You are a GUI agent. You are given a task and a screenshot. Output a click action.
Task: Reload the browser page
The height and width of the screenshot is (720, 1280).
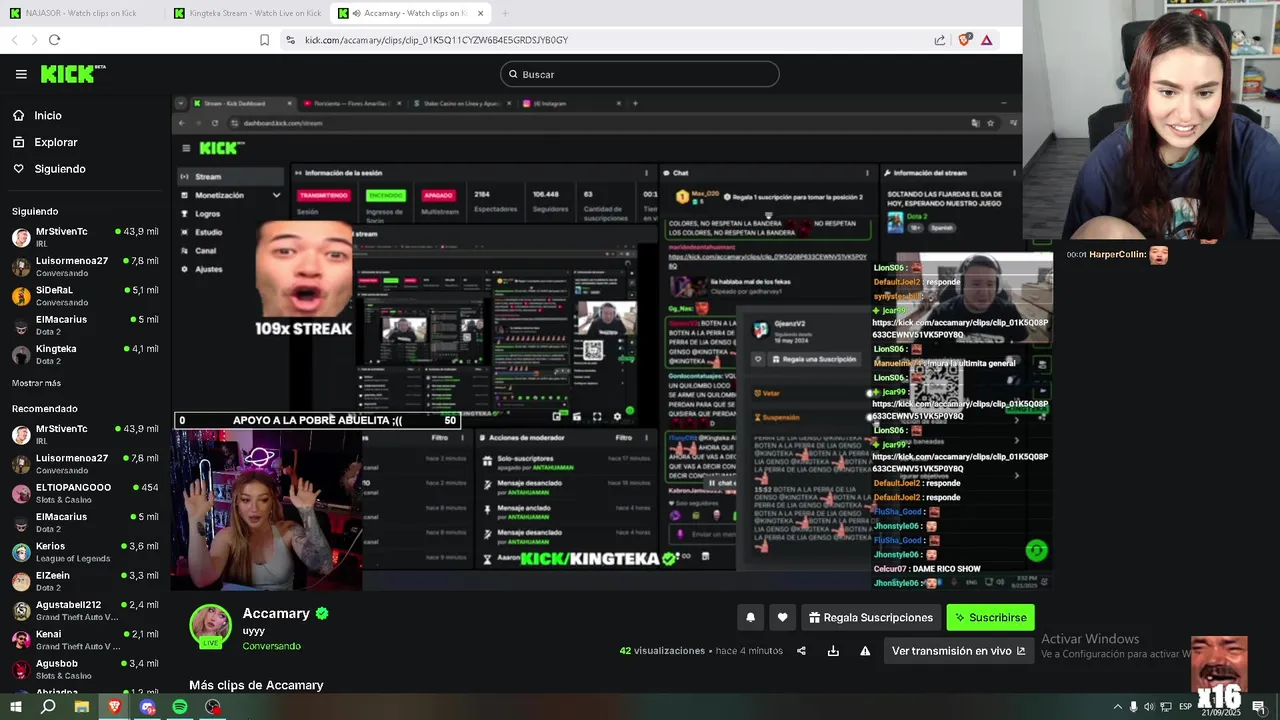pyautogui.click(x=54, y=40)
